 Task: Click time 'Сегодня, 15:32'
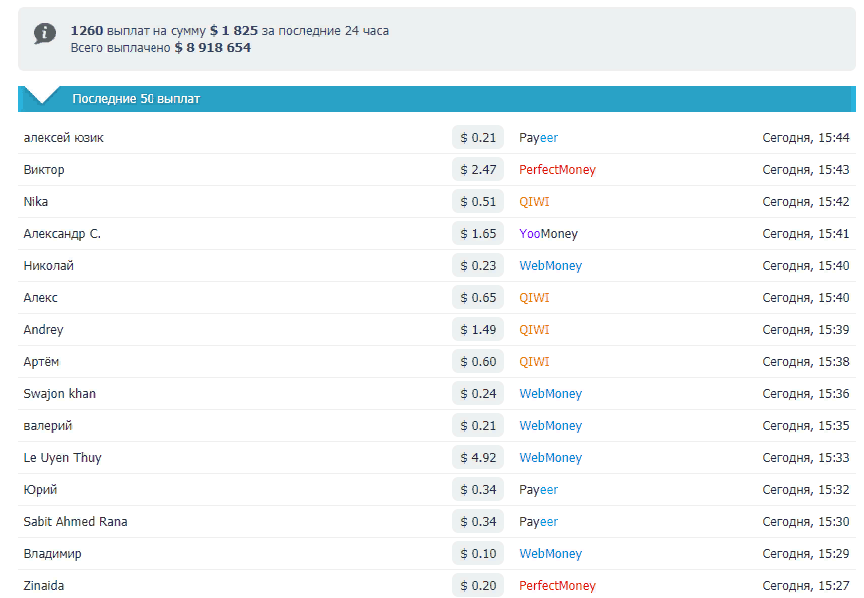tap(806, 489)
